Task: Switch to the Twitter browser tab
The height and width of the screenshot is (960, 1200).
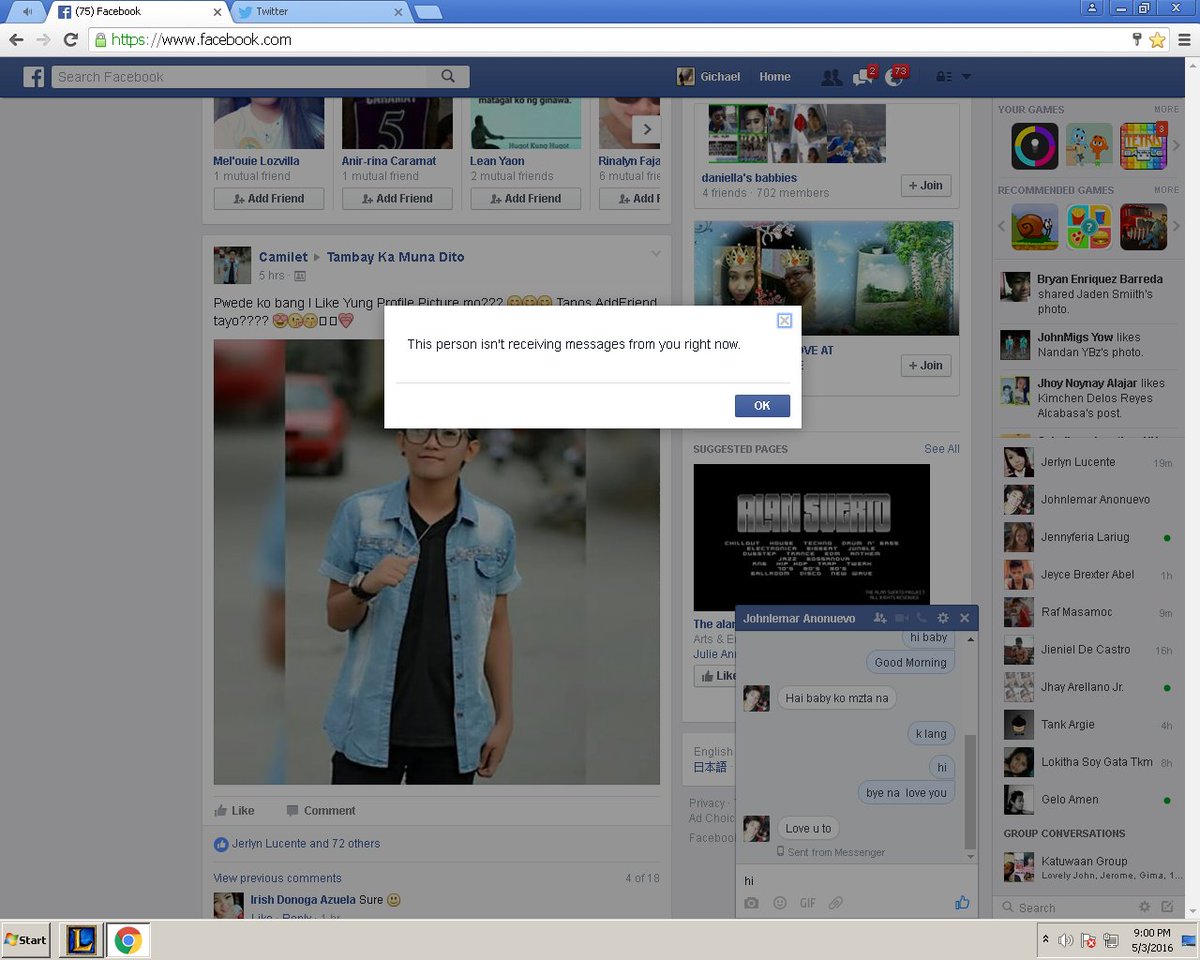Action: (318, 12)
